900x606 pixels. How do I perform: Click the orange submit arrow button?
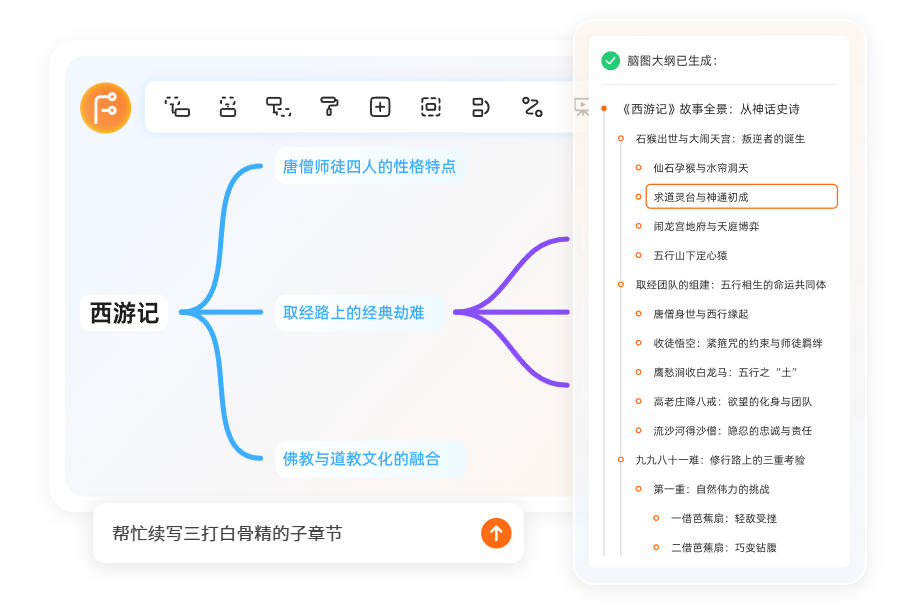click(x=496, y=533)
